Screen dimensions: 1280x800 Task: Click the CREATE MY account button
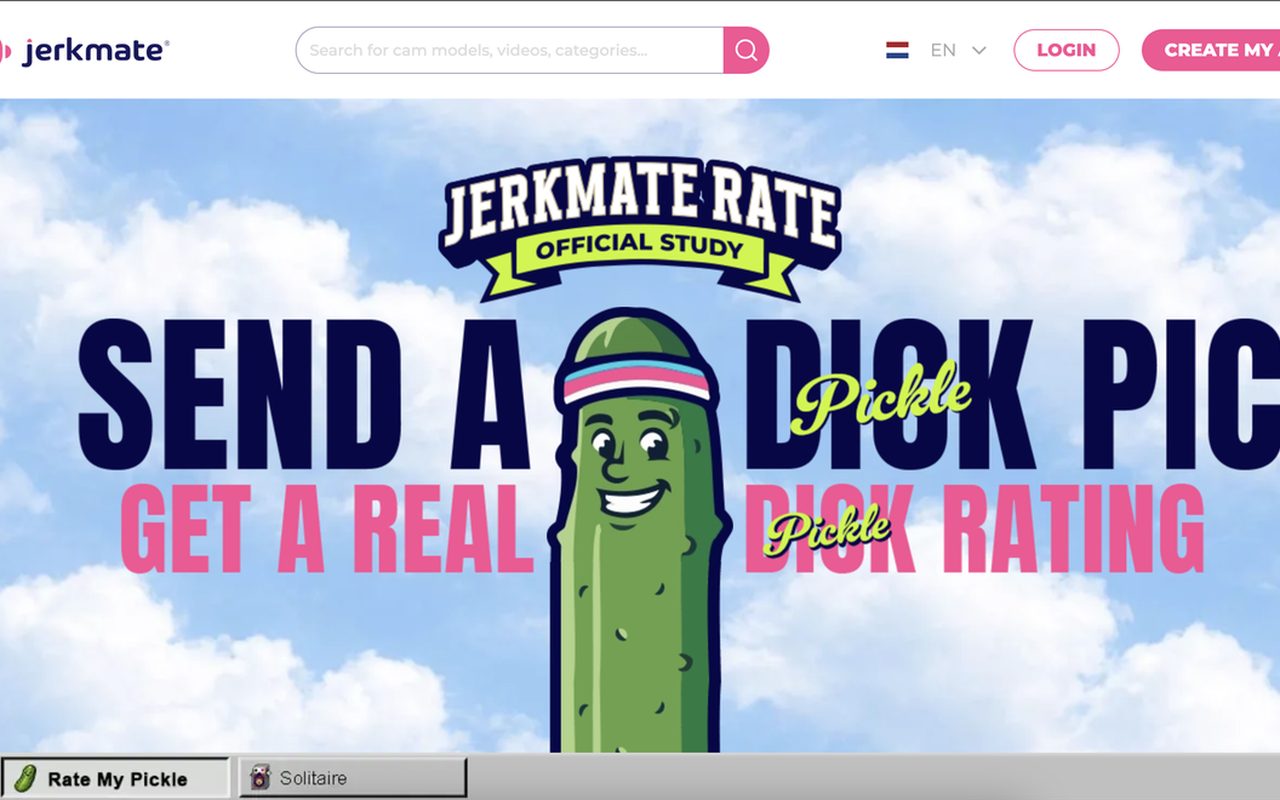pos(1211,50)
